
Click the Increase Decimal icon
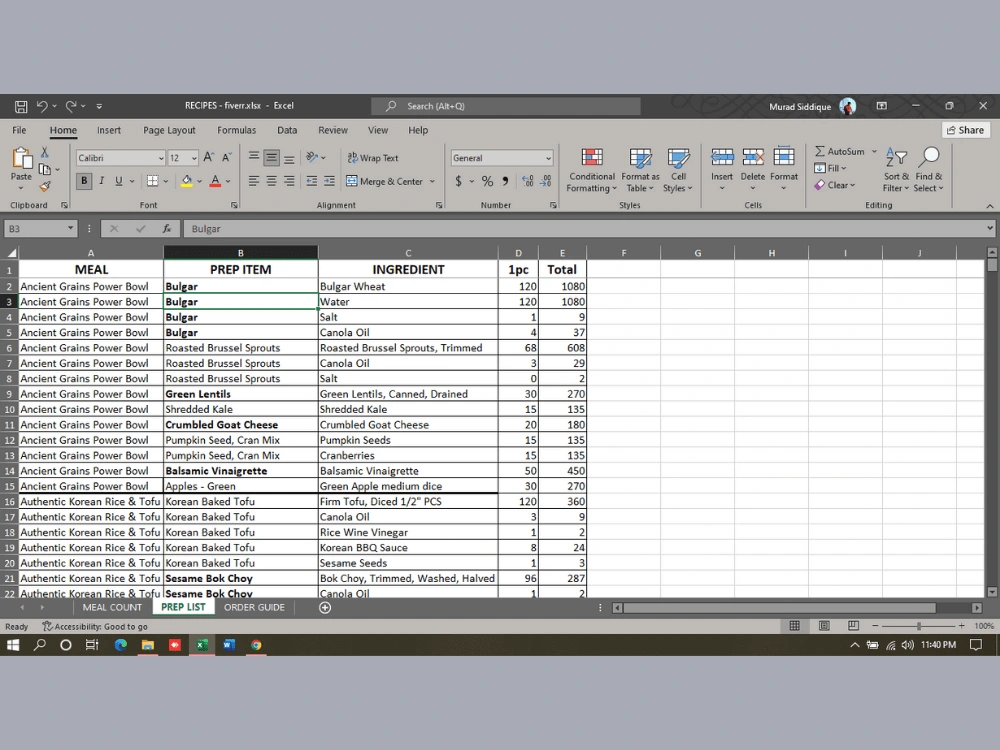point(527,181)
